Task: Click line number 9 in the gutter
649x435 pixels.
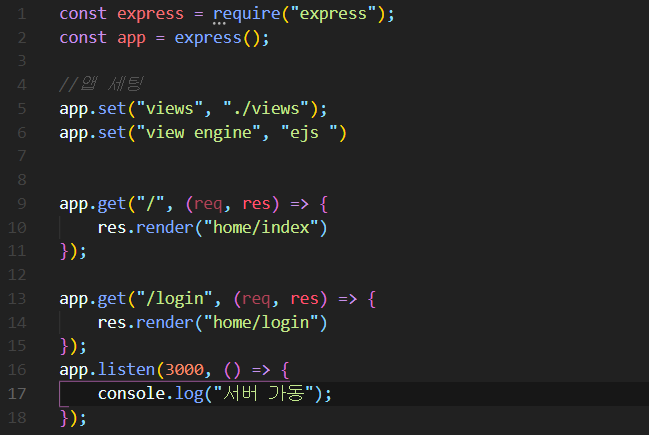Action: [22, 204]
